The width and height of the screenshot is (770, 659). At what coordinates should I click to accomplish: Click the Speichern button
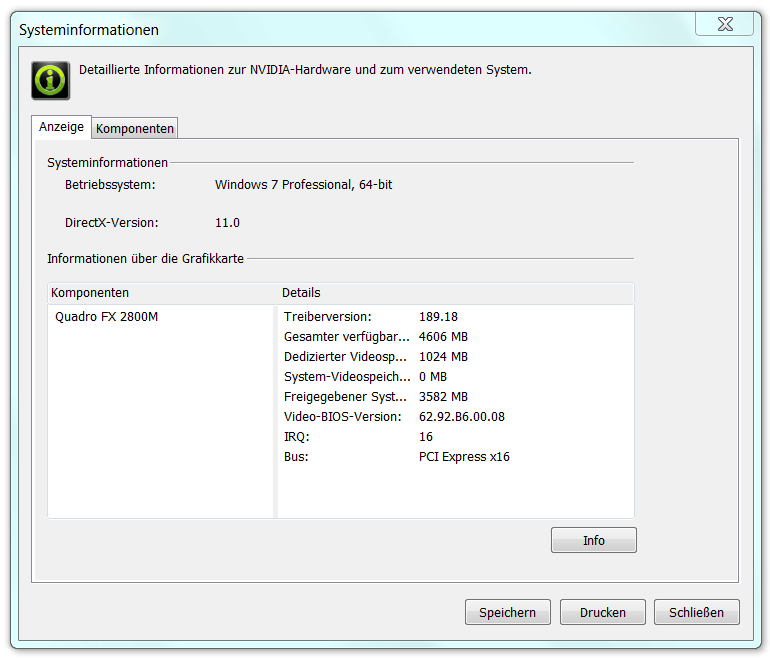point(508,612)
